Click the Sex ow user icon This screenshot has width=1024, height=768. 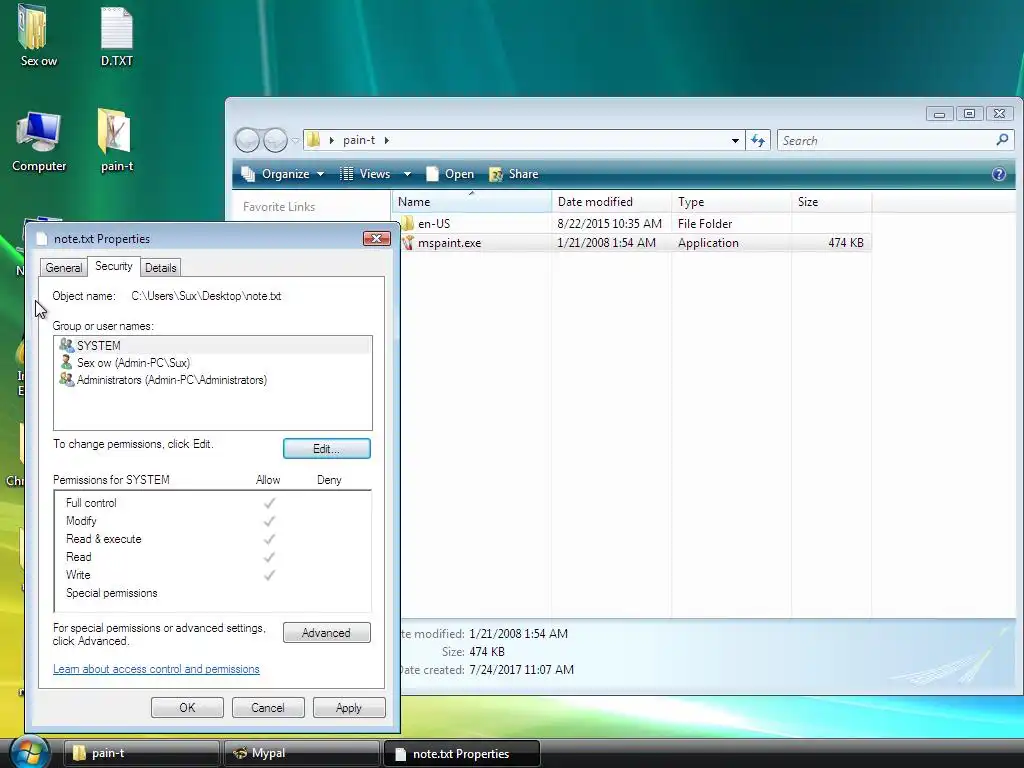point(66,362)
